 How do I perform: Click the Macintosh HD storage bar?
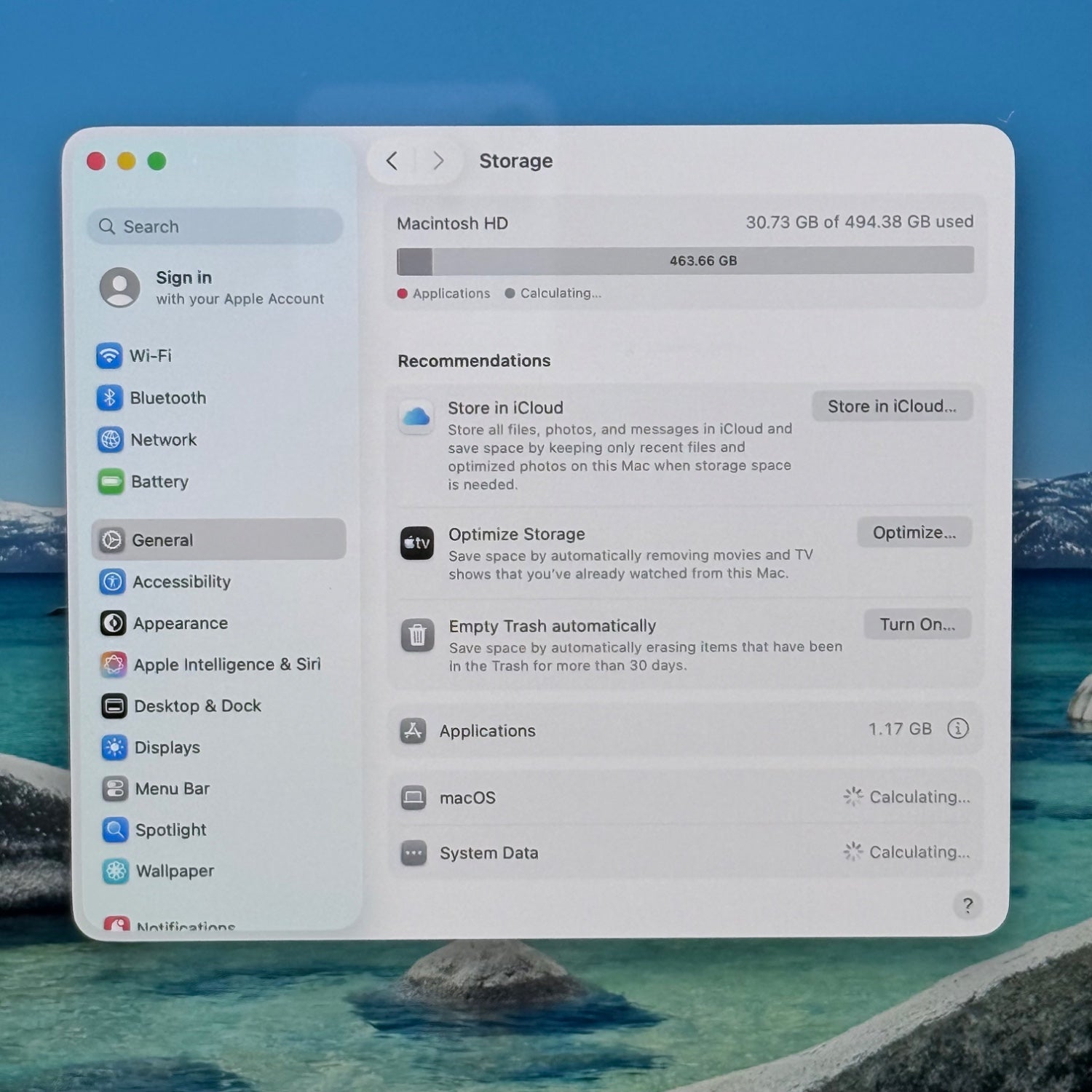tap(684, 261)
